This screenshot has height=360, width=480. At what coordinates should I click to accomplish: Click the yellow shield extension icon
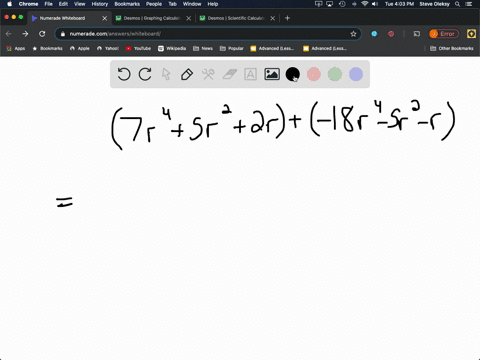coord(471,34)
